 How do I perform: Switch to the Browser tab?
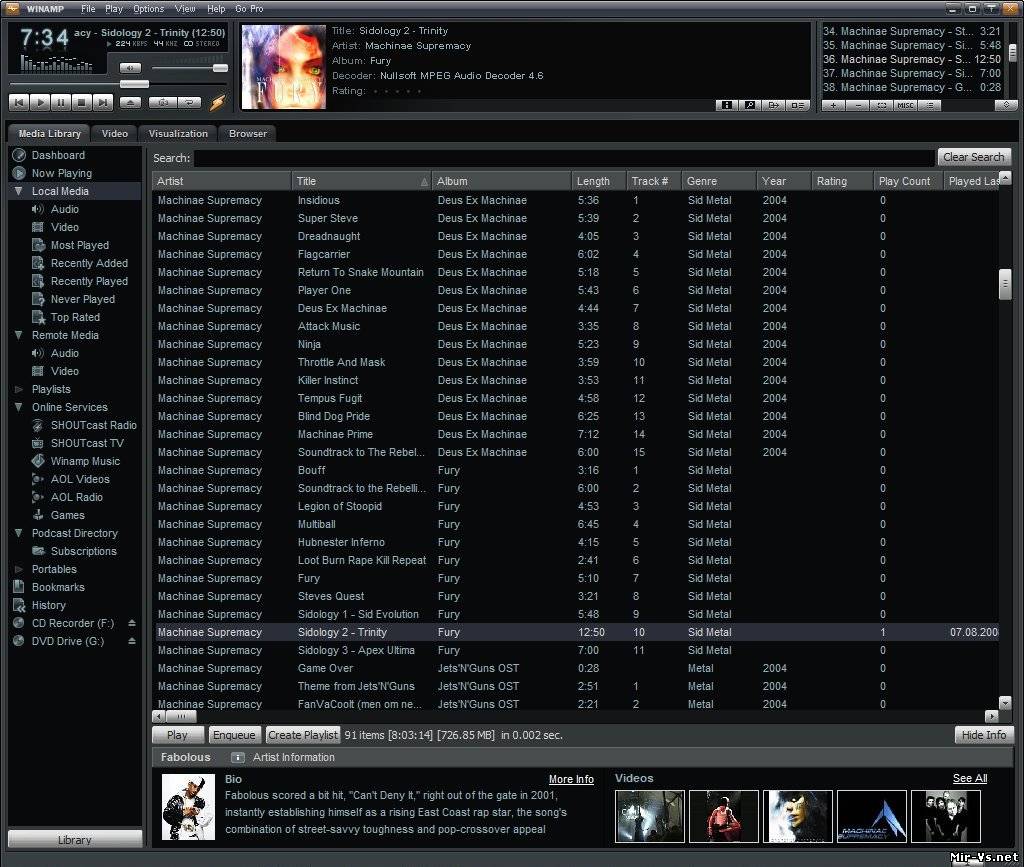coord(248,133)
